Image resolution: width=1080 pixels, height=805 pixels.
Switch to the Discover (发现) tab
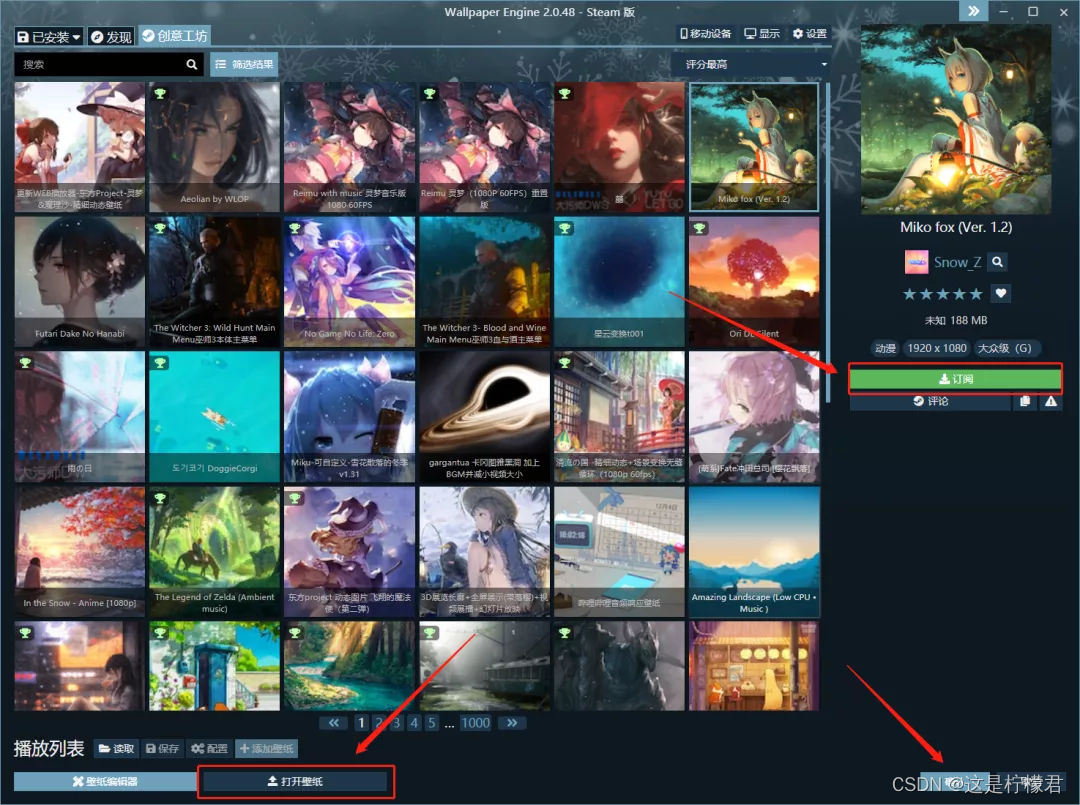click(x=111, y=36)
